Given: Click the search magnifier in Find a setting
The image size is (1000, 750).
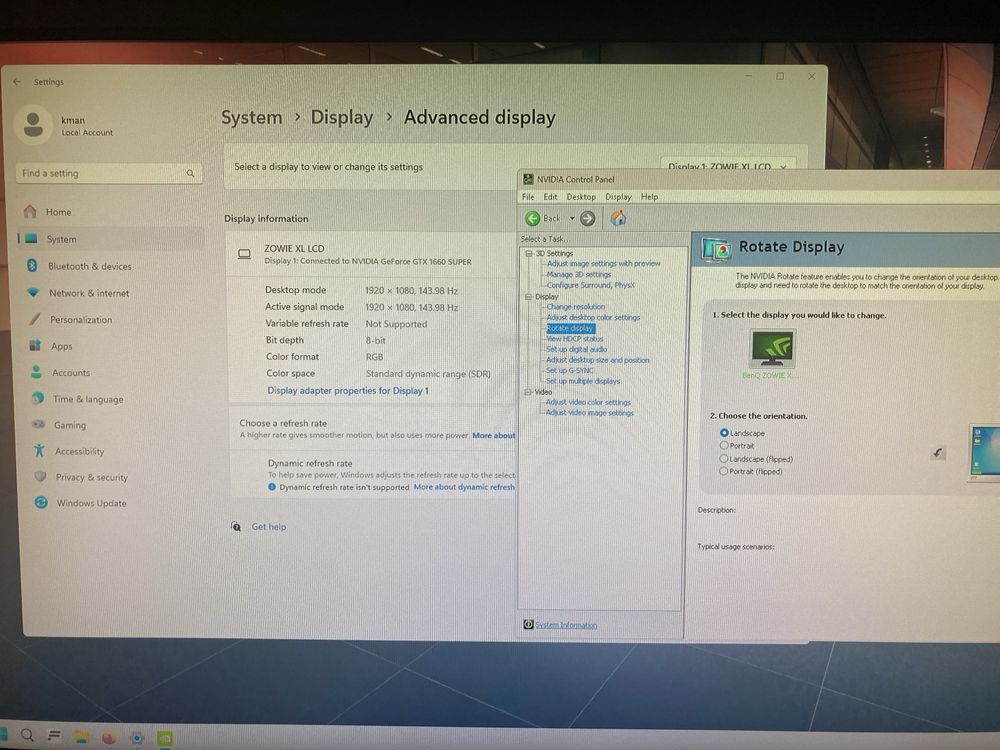Looking at the screenshot, I should (190, 173).
